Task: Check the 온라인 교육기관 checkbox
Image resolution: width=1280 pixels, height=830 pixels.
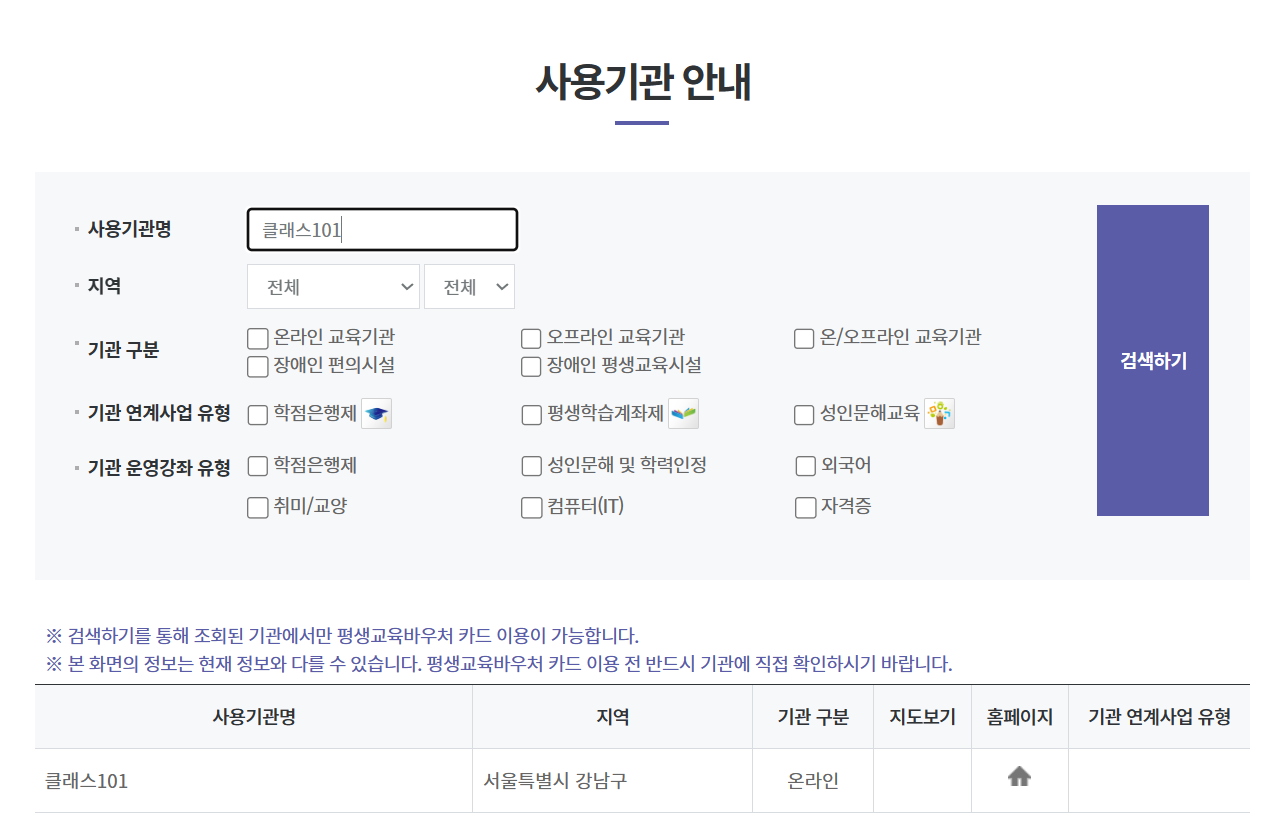Action: 258,339
